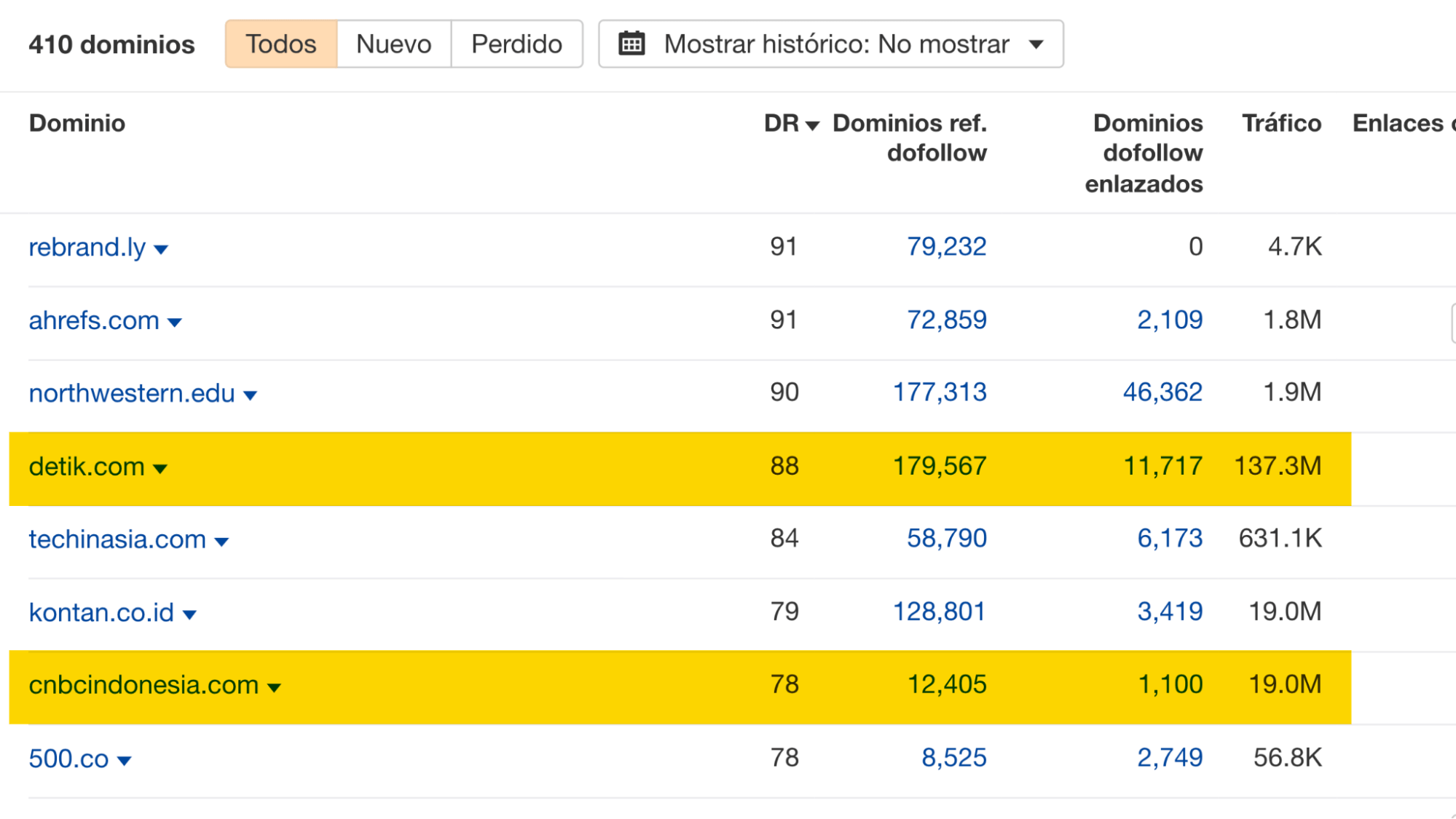Expand the dropdown beside 500.co
Image resolution: width=1456 pixels, height=819 pixels.
pos(125,759)
